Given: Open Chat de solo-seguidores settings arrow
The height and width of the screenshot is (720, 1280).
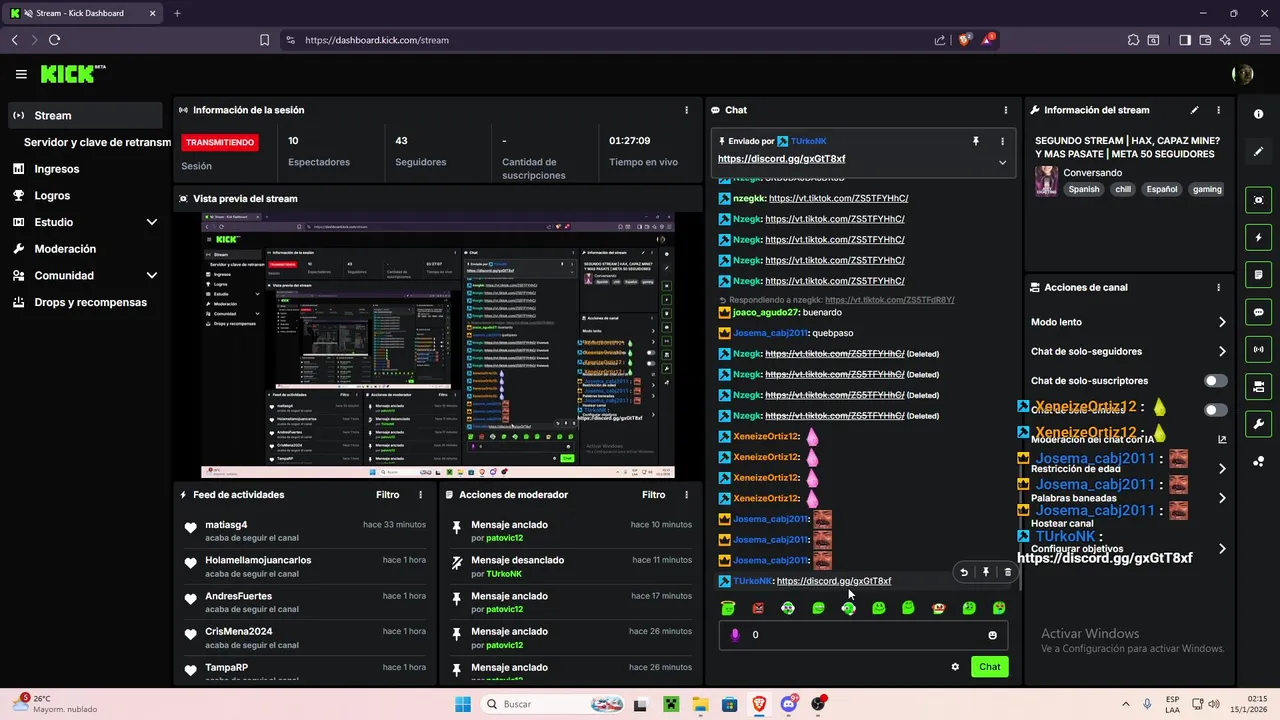Looking at the screenshot, I should pos(1222,351).
